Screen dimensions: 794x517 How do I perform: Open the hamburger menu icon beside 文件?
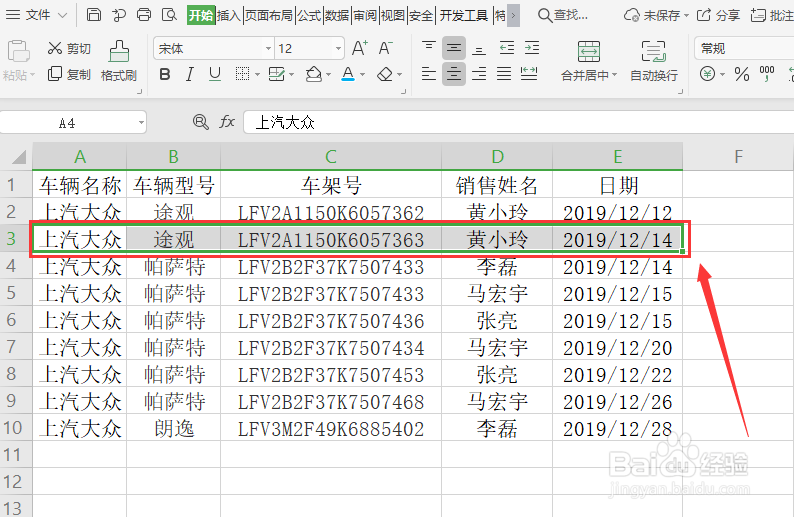coord(12,15)
